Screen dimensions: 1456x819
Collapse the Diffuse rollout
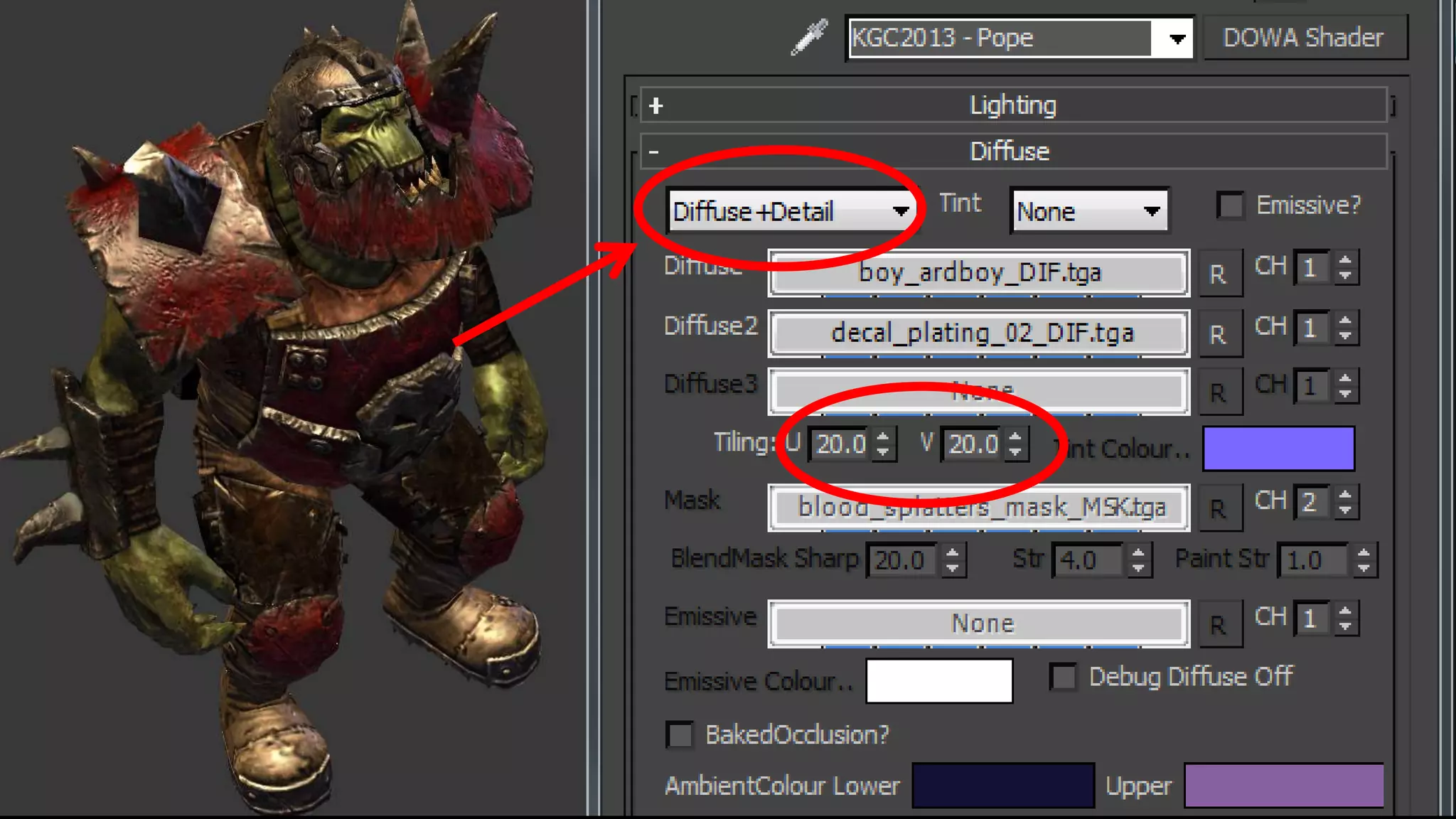click(x=654, y=151)
